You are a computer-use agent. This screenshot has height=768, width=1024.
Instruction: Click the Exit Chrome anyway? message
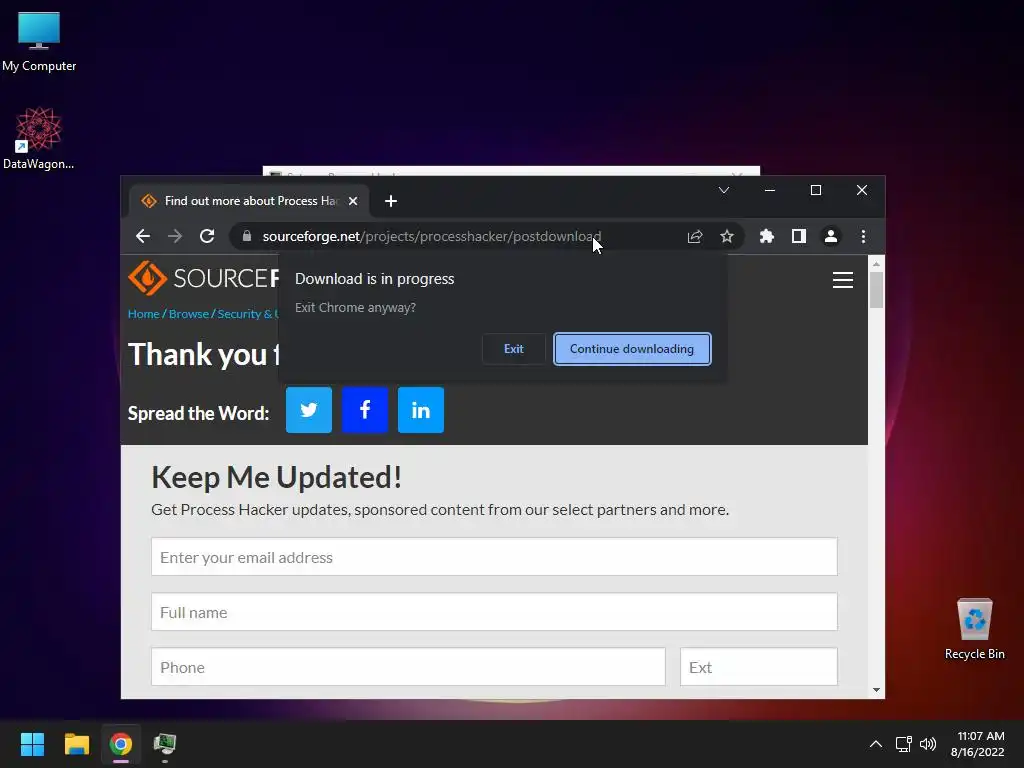coord(355,308)
